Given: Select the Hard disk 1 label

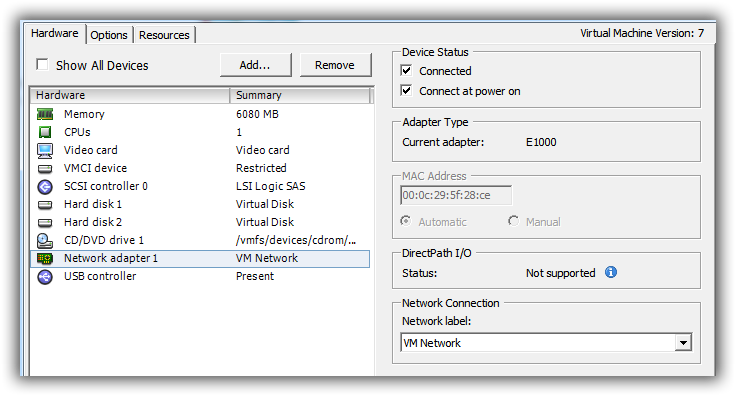Looking at the screenshot, I should point(93,204).
